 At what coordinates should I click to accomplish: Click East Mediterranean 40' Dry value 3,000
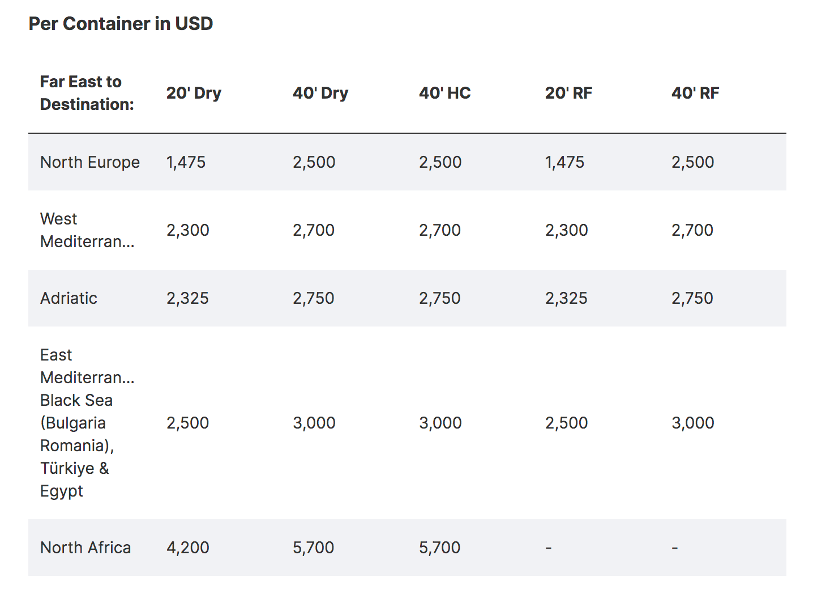pos(314,423)
